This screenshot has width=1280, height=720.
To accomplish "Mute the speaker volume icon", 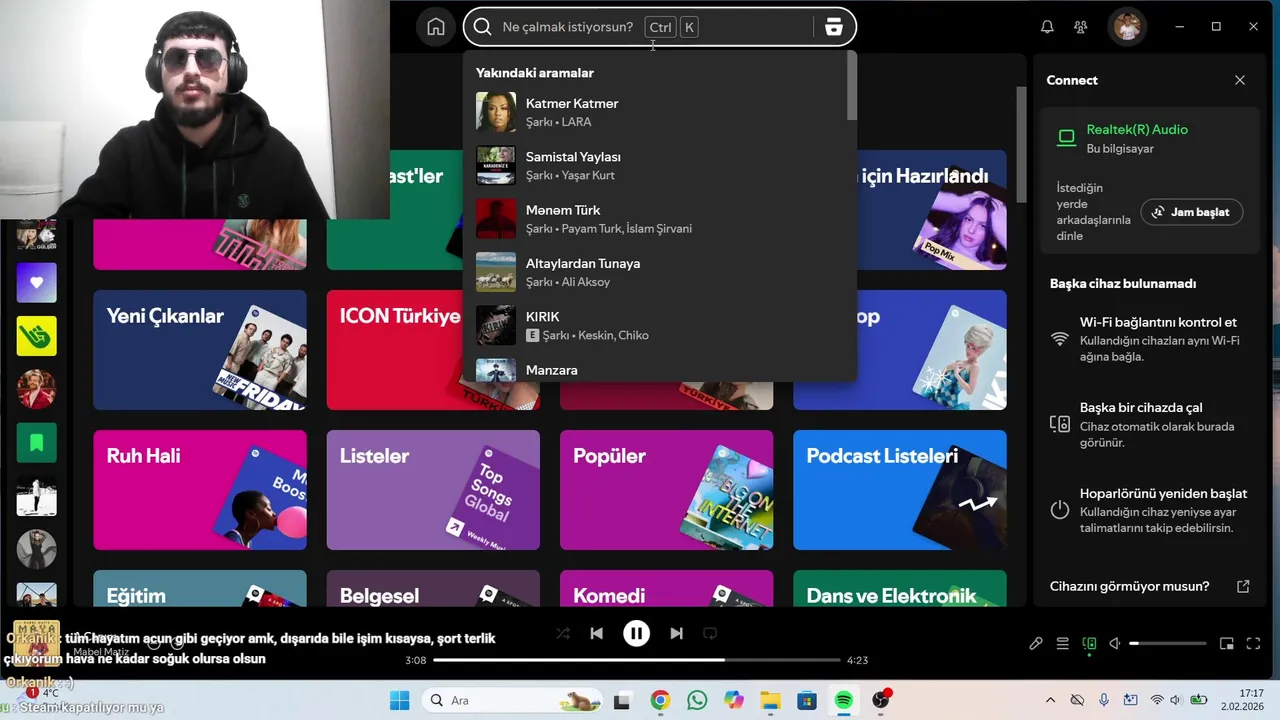I will coord(1114,644).
